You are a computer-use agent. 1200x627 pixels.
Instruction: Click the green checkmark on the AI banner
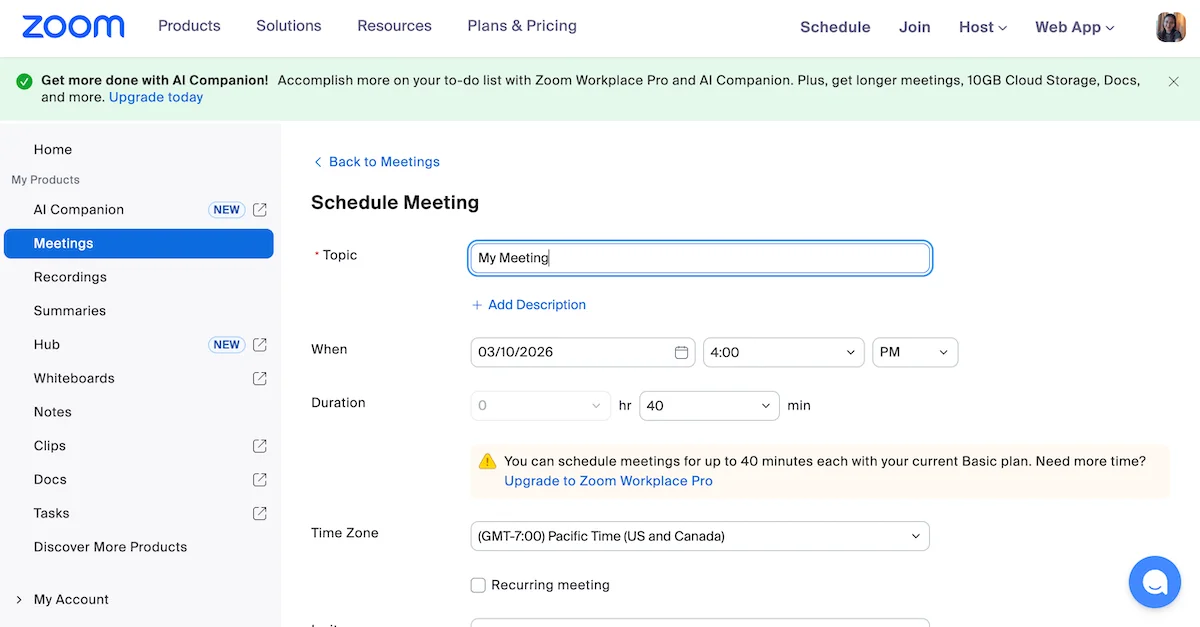pyautogui.click(x=23, y=80)
